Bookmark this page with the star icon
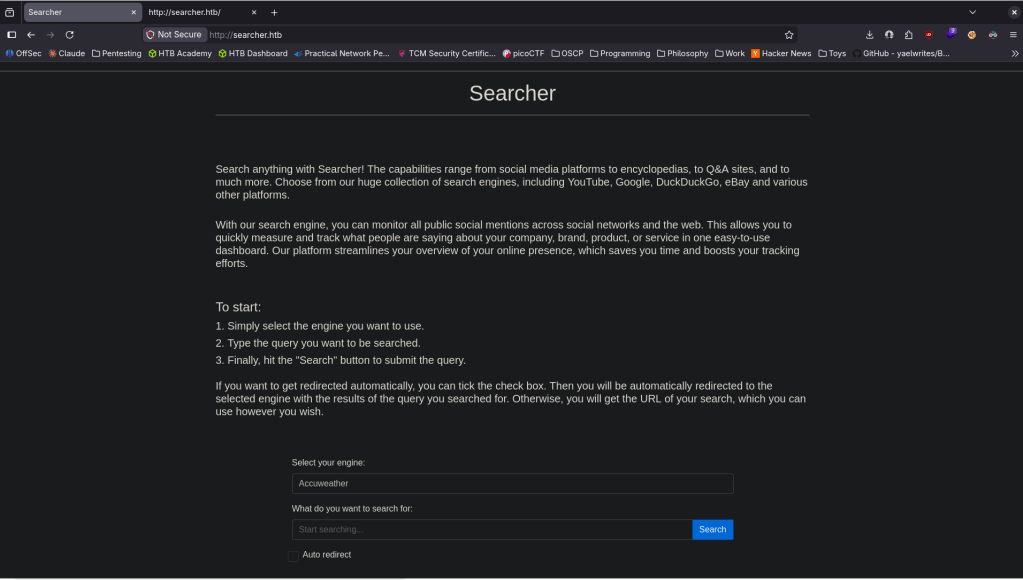 pyautogui.click(x=789, y=34)
